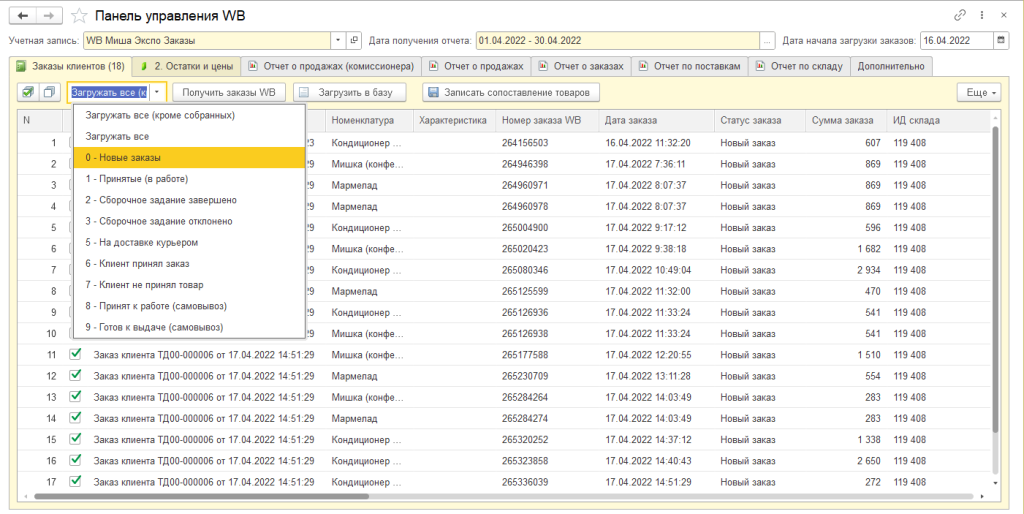This screenshot has height=514, width=1024.
Task: Untick the checkbox in row 17
Action: point(75,482)
